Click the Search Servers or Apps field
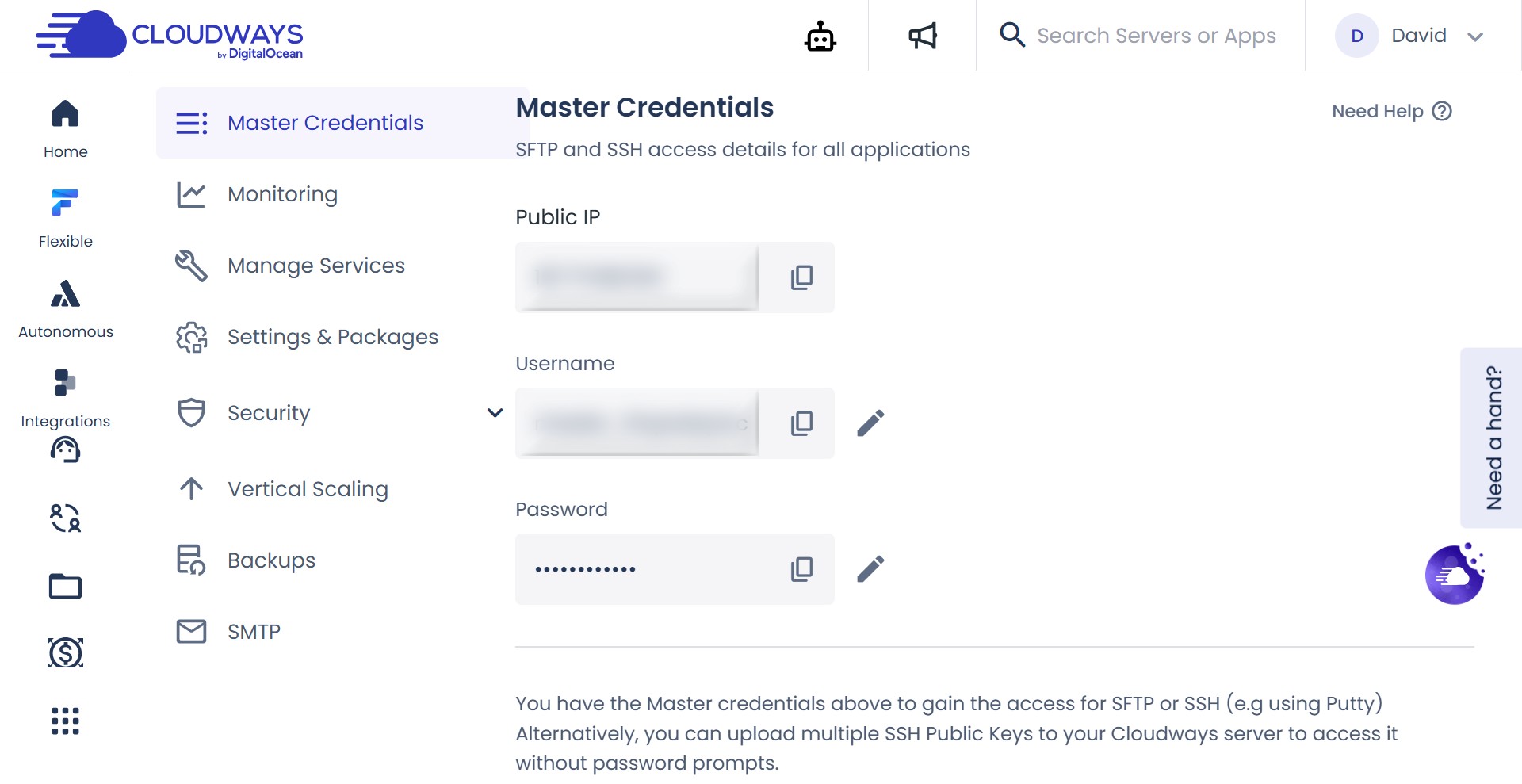The width and height of the screenshot is (1522, 784). pos(1157,36)
